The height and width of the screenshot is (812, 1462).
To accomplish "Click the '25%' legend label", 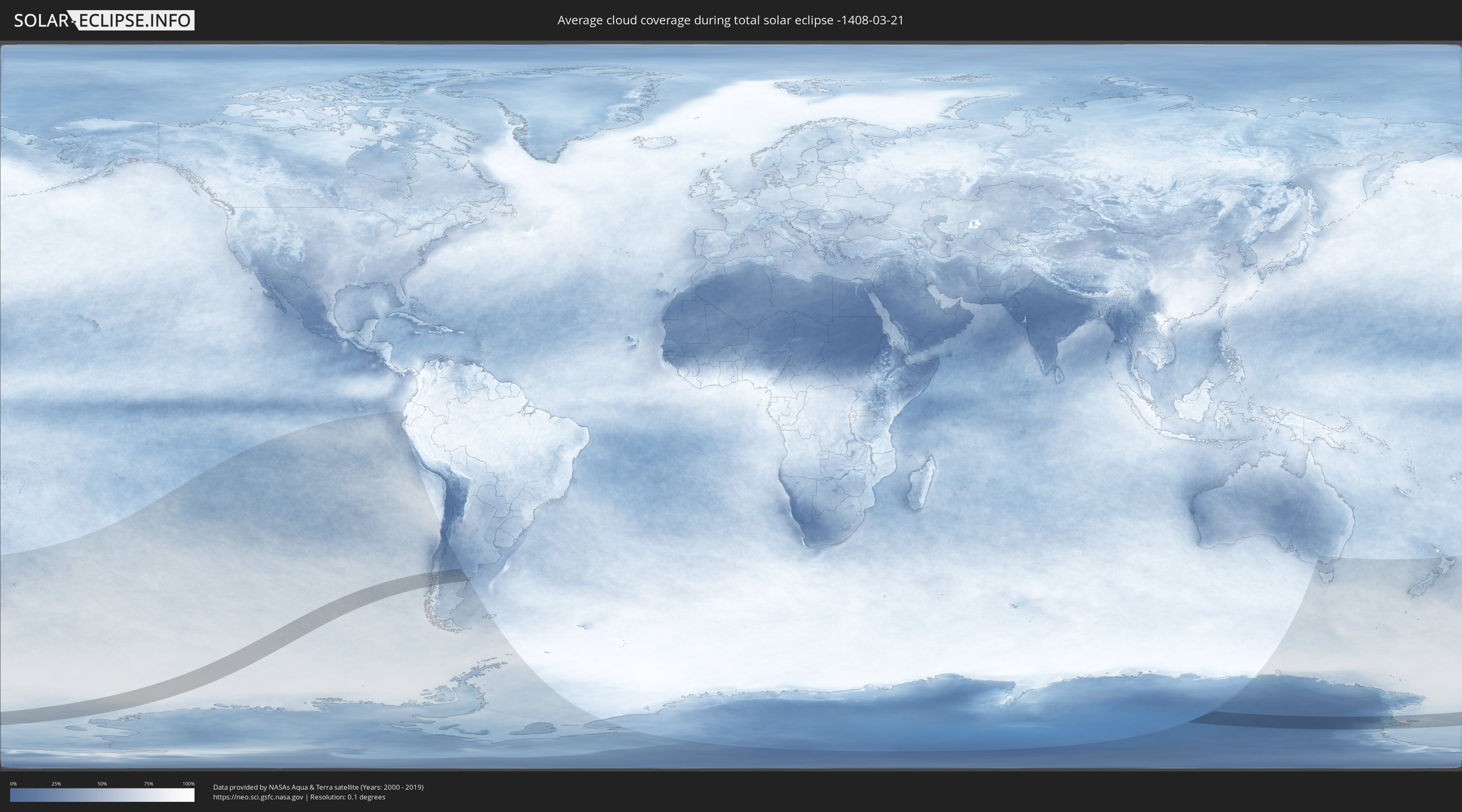I will (x=56, y=784).
